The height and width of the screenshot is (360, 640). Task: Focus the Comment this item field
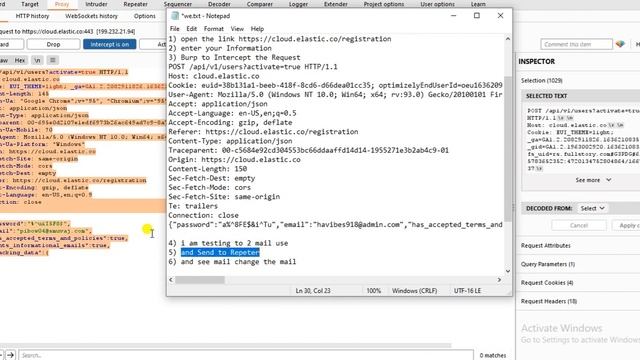point(576,44)
